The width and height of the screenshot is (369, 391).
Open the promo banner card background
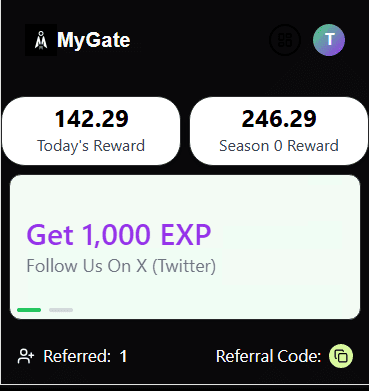185,247
